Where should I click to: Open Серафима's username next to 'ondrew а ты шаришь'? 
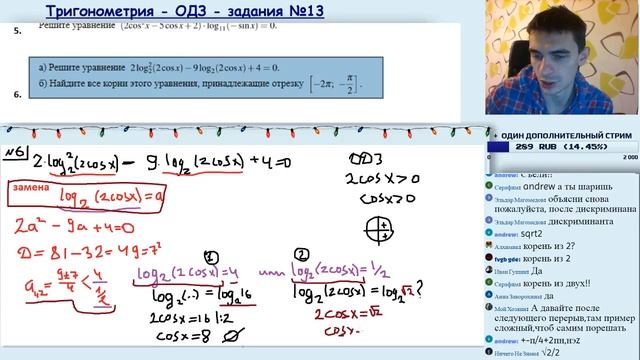[x=507, y=188]
